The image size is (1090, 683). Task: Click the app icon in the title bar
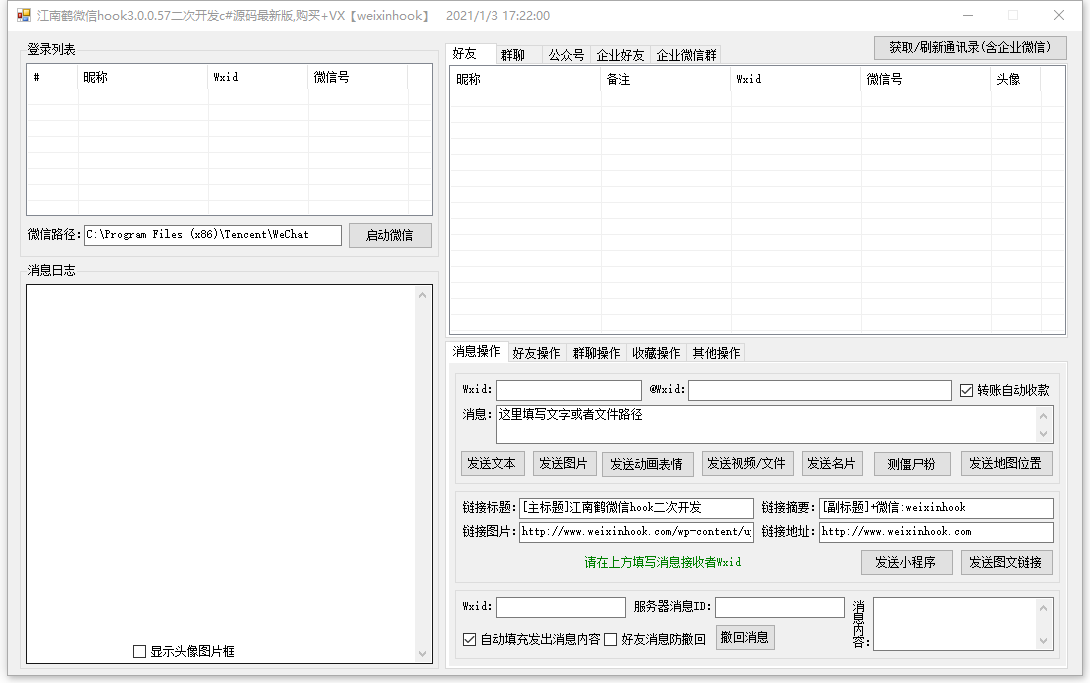pos(24,15)
